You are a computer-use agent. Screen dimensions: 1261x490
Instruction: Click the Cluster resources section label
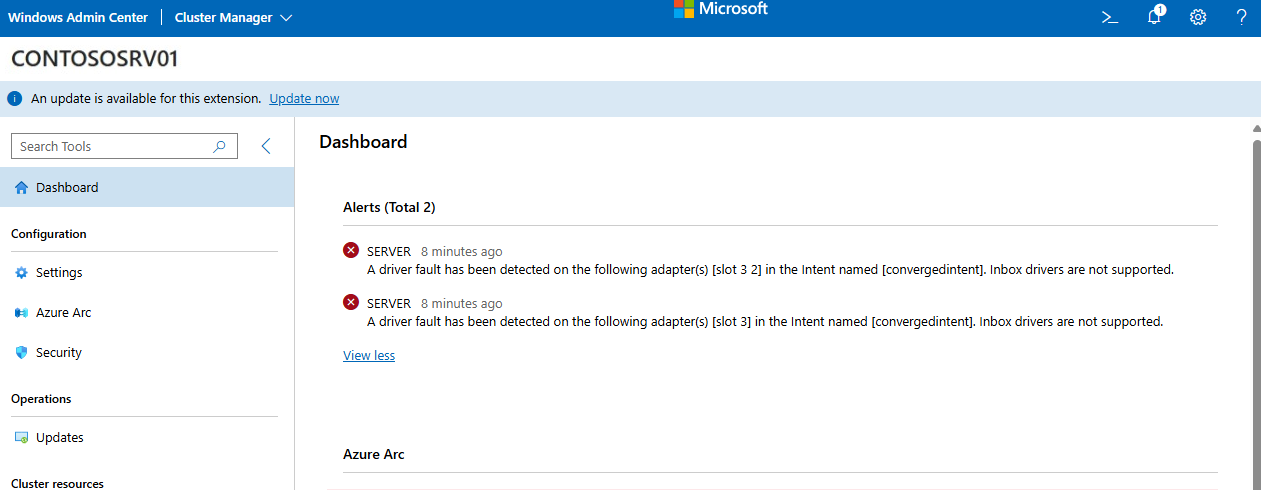click(x=57, y=483)
